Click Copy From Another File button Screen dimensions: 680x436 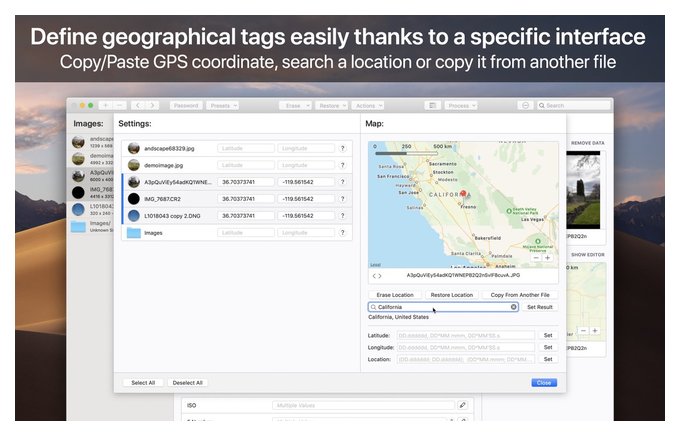pos(520,295)
